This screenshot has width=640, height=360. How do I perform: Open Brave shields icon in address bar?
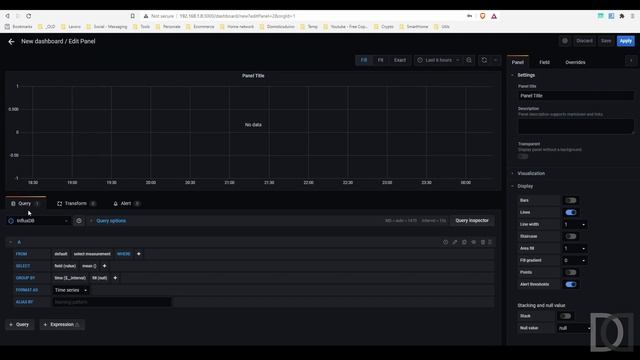[x=482, y=16]
